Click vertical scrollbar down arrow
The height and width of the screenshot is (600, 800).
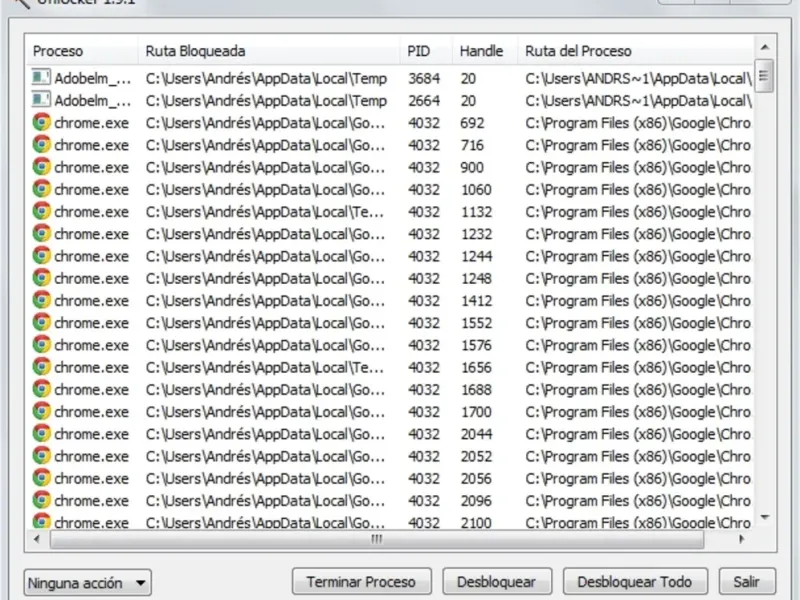tap(765, 517)
